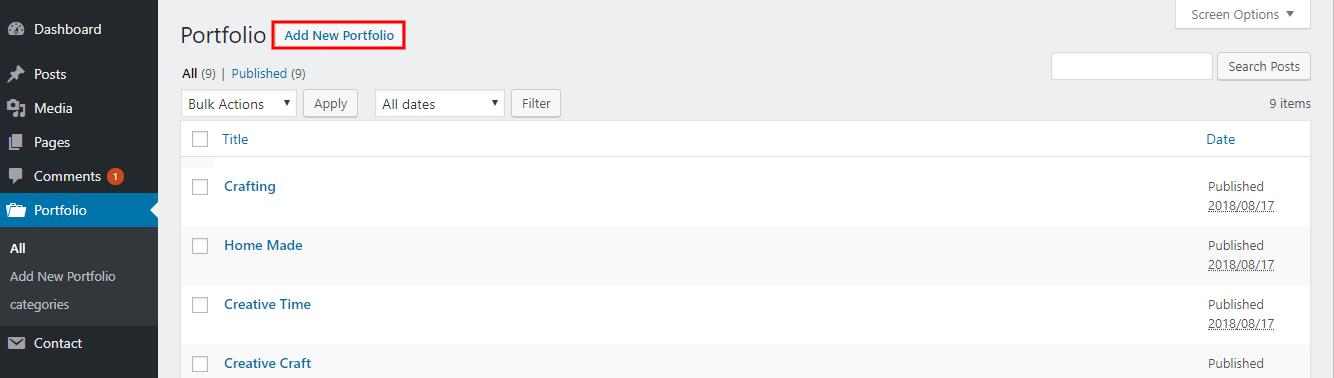The width and height of the screenshot is (1334, 378).
Task: Click the Pages document icon
Action: pos(16,142)
